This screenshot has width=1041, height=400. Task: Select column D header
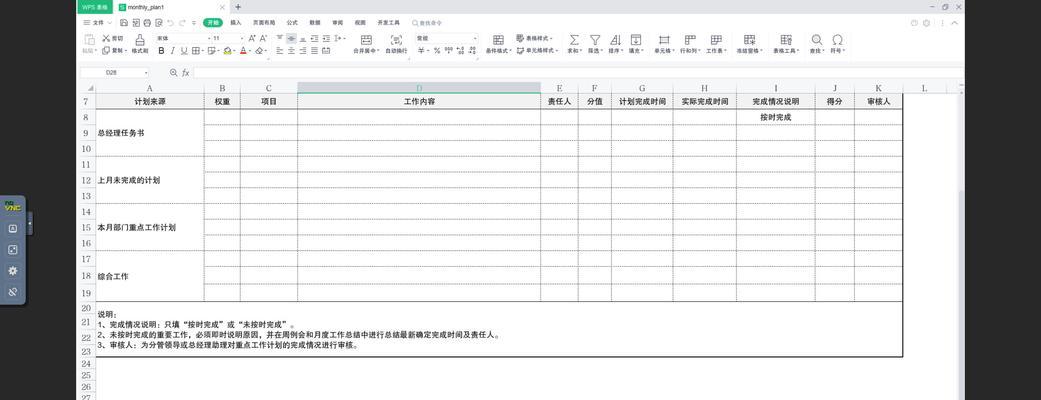(x=419, y=88)
